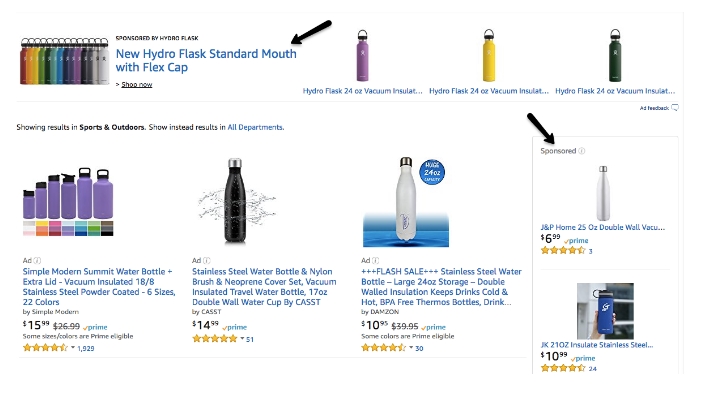This screenshot has height=413, width=701.
Task: Click star rating on J&P Home bottle
Action: 562,250
